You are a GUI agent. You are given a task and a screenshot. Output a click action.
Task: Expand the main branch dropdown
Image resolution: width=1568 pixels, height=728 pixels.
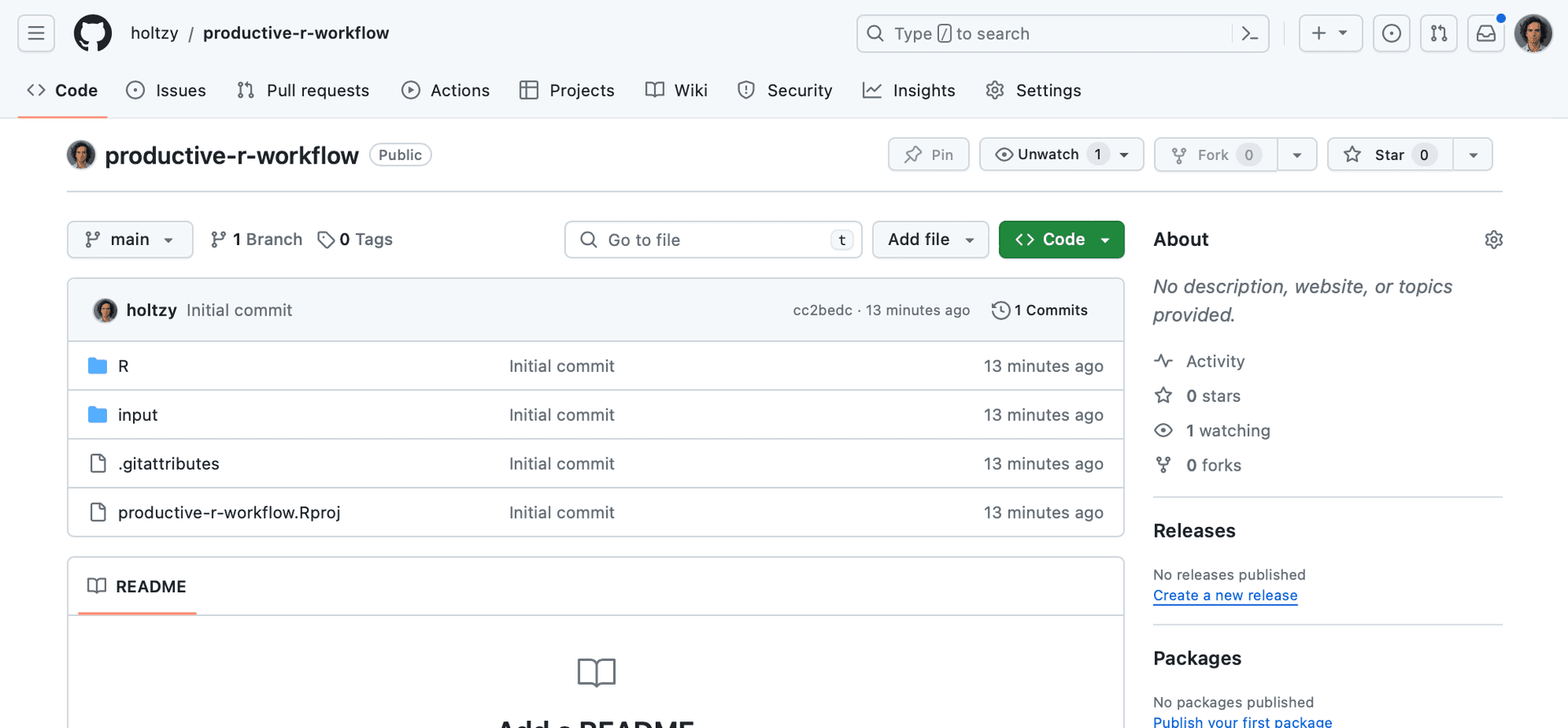point(130,239)
